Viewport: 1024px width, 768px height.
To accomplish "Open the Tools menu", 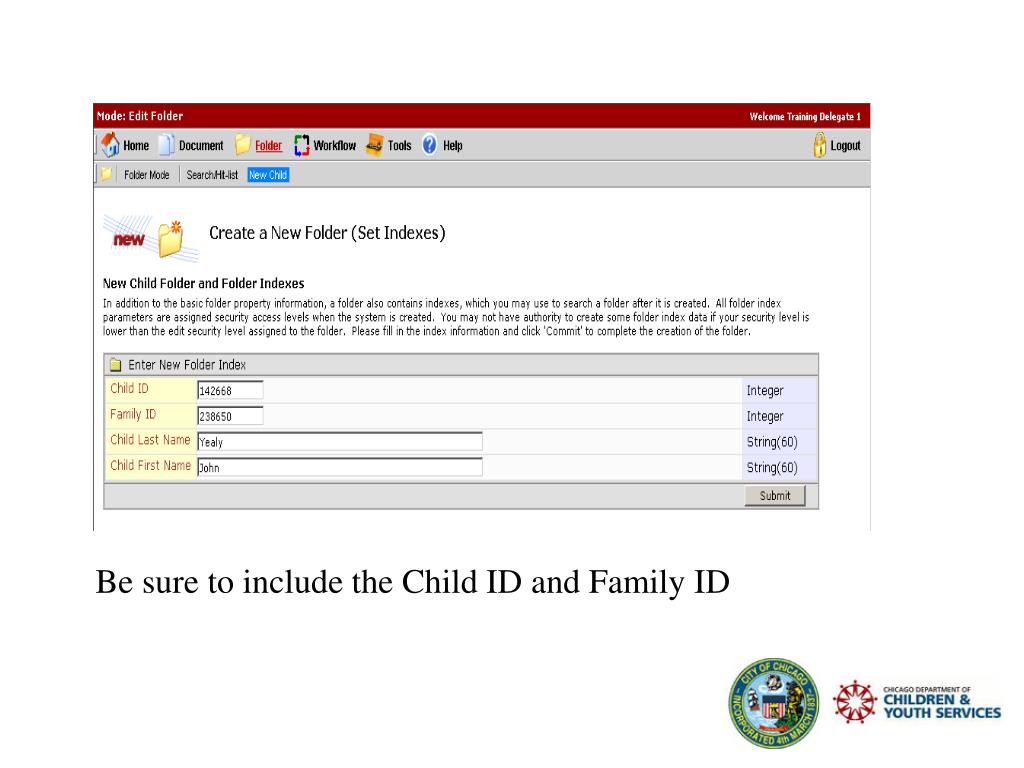I will pos(399,146).
